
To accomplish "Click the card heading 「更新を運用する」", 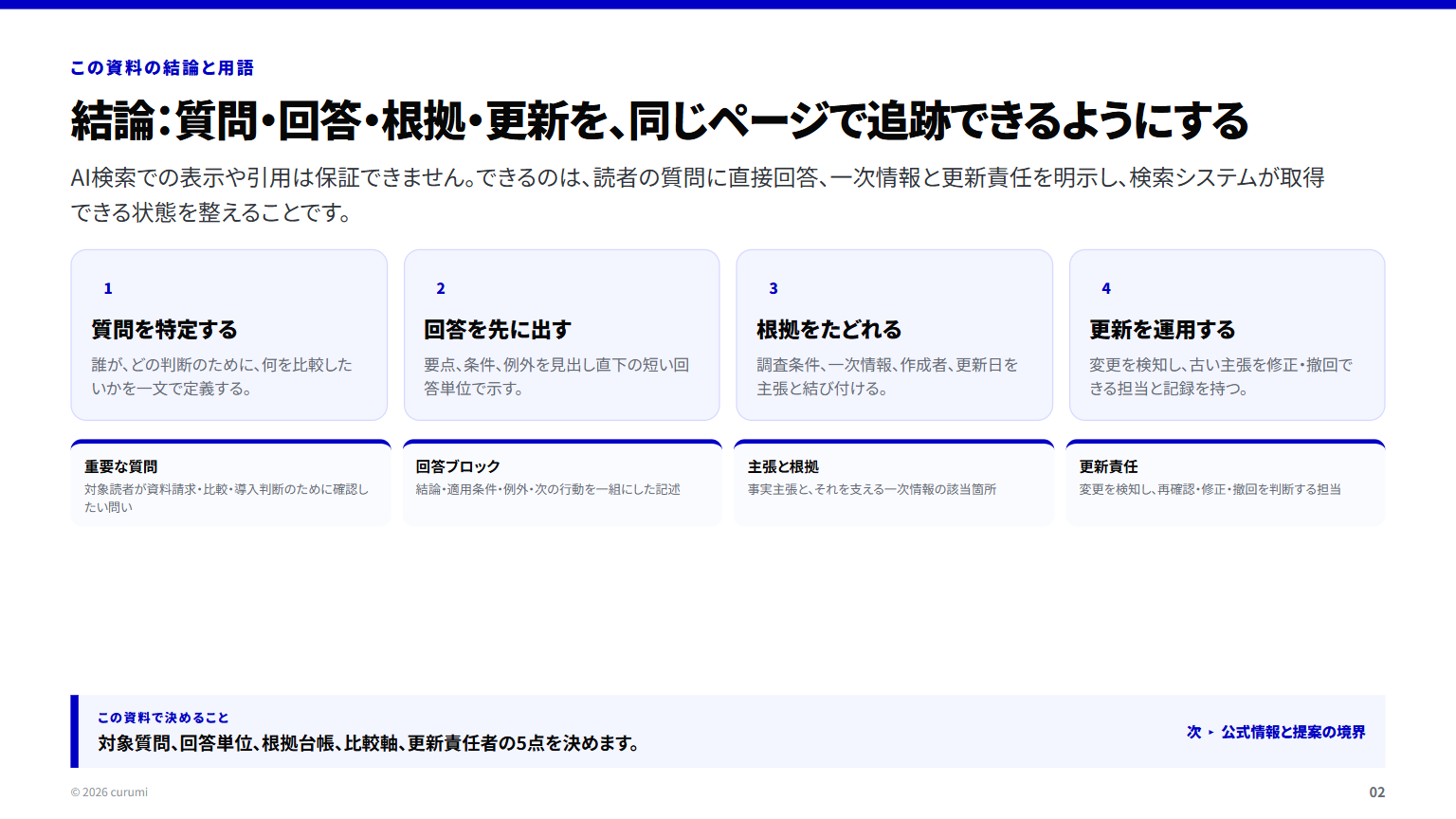I will pos(1162,330).
